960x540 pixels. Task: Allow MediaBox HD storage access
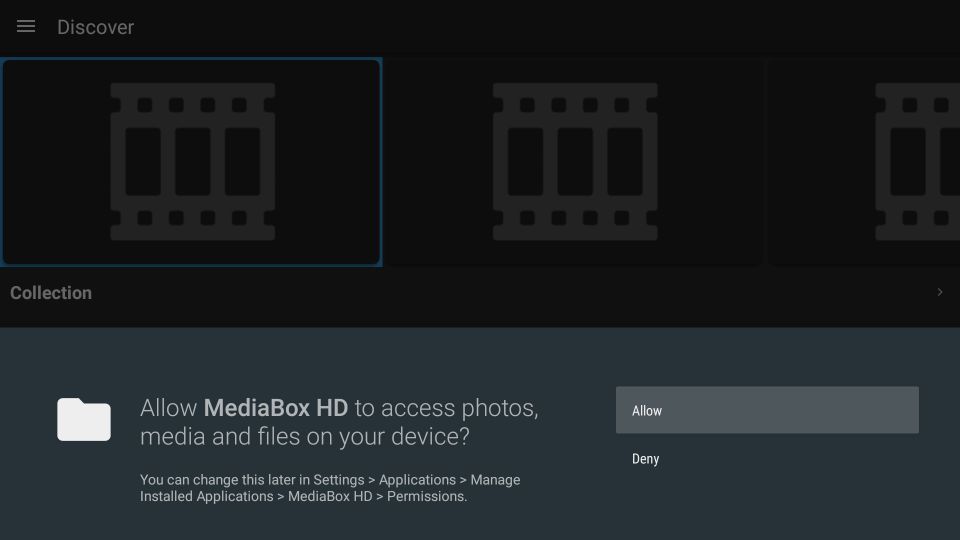pos(767,410)
